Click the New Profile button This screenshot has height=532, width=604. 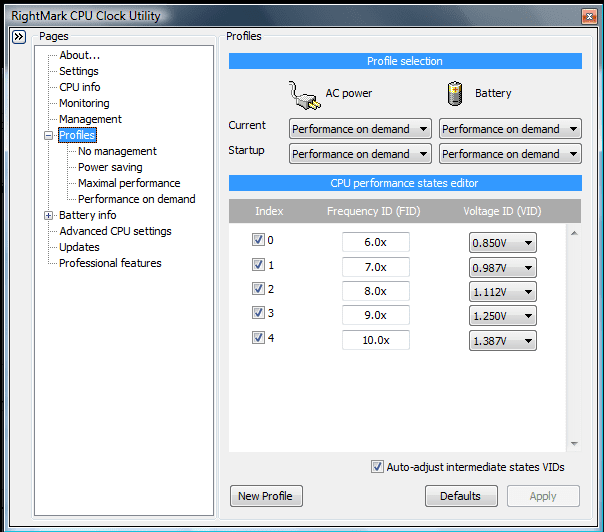coord(266,496)
